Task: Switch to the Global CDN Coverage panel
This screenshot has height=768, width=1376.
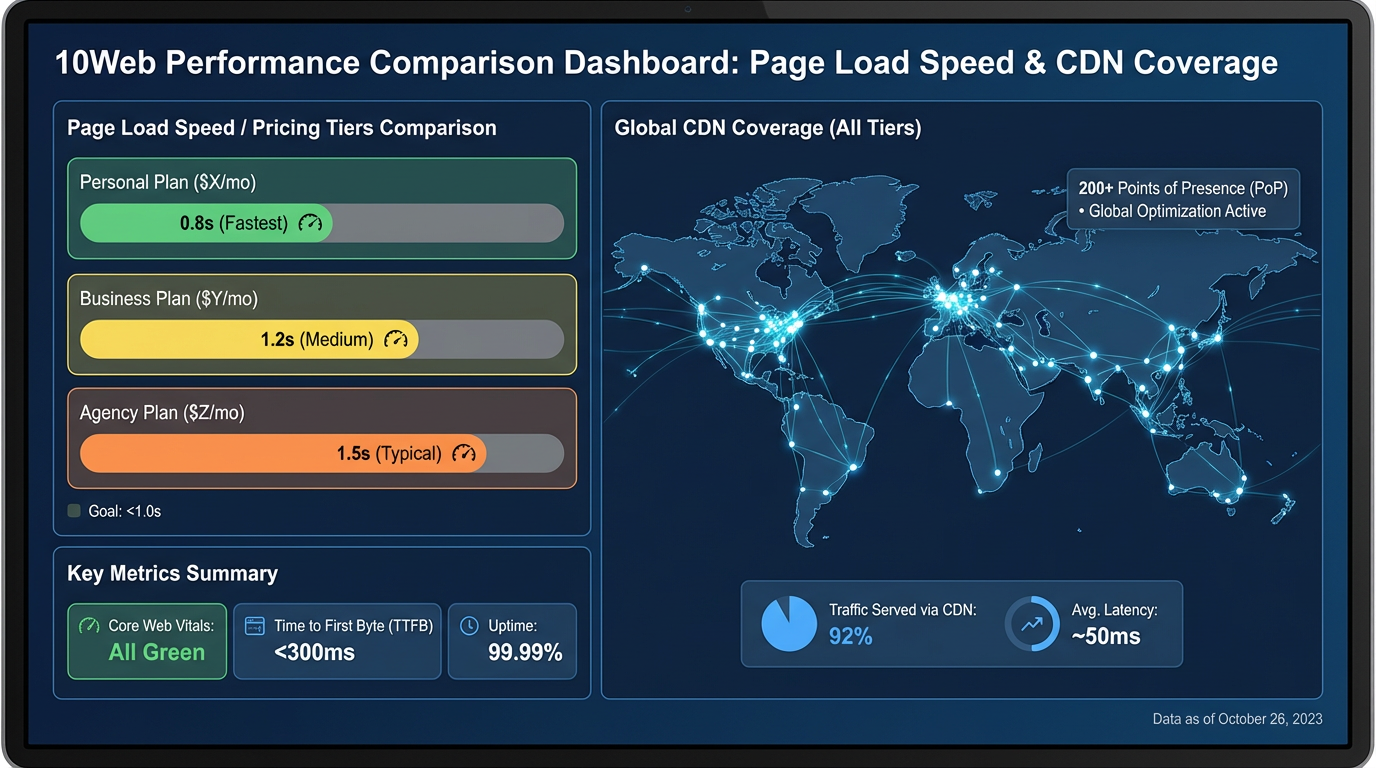Action: pos(768,127)
